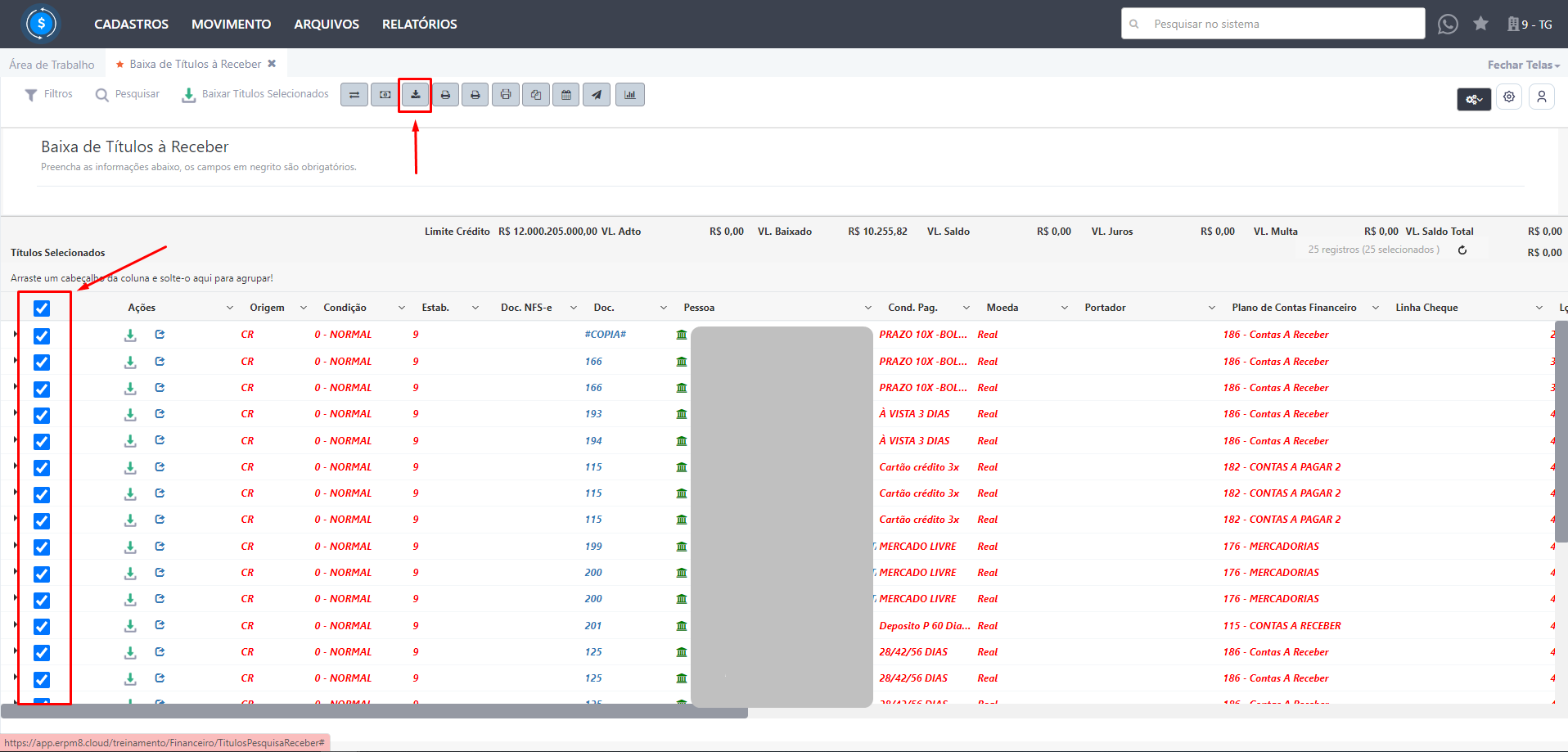Click the Pesquisar no sistema search field
The image size is (1568, 752).
click(x=1273, y=24)
